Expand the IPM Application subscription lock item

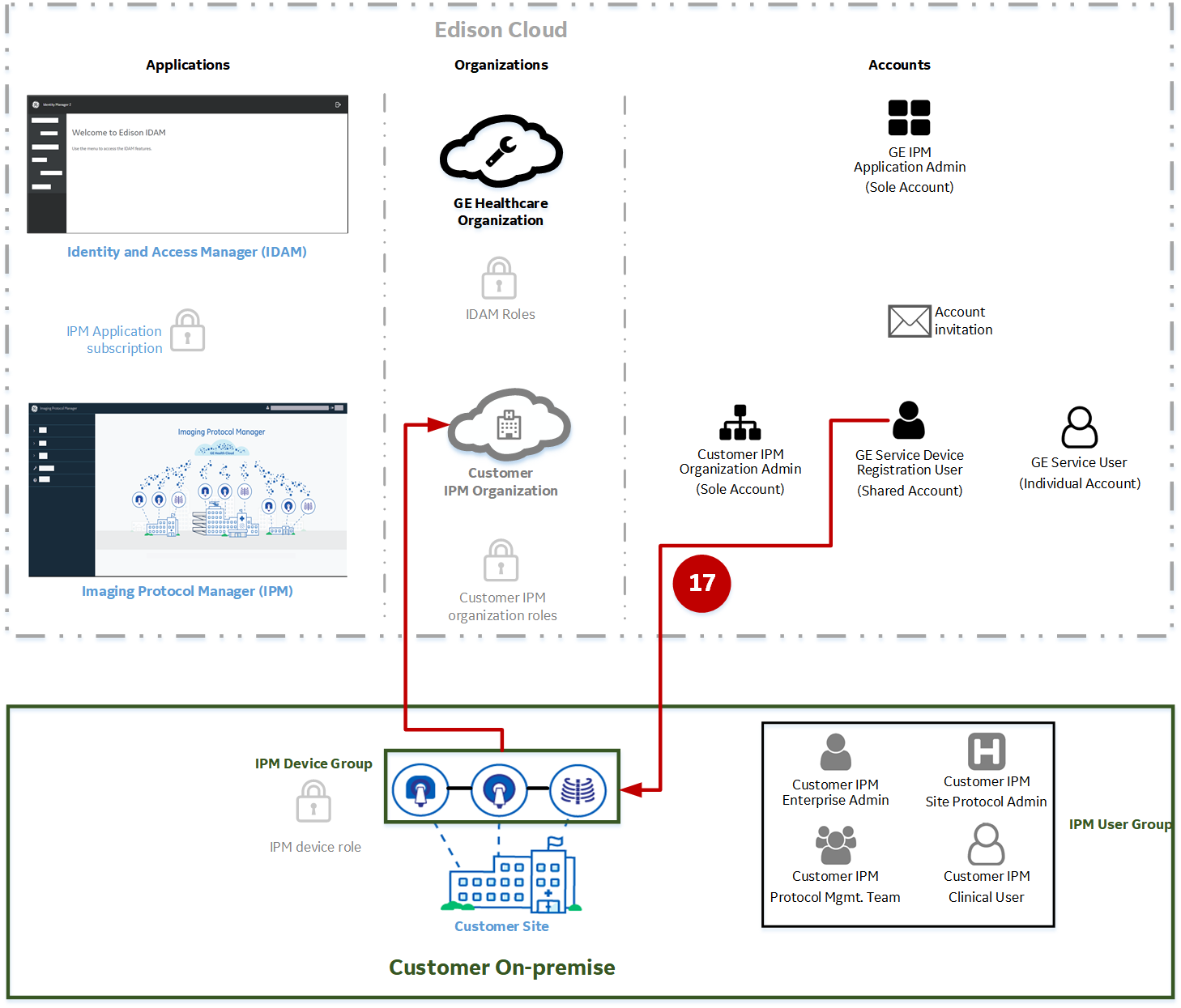[187, 330]
